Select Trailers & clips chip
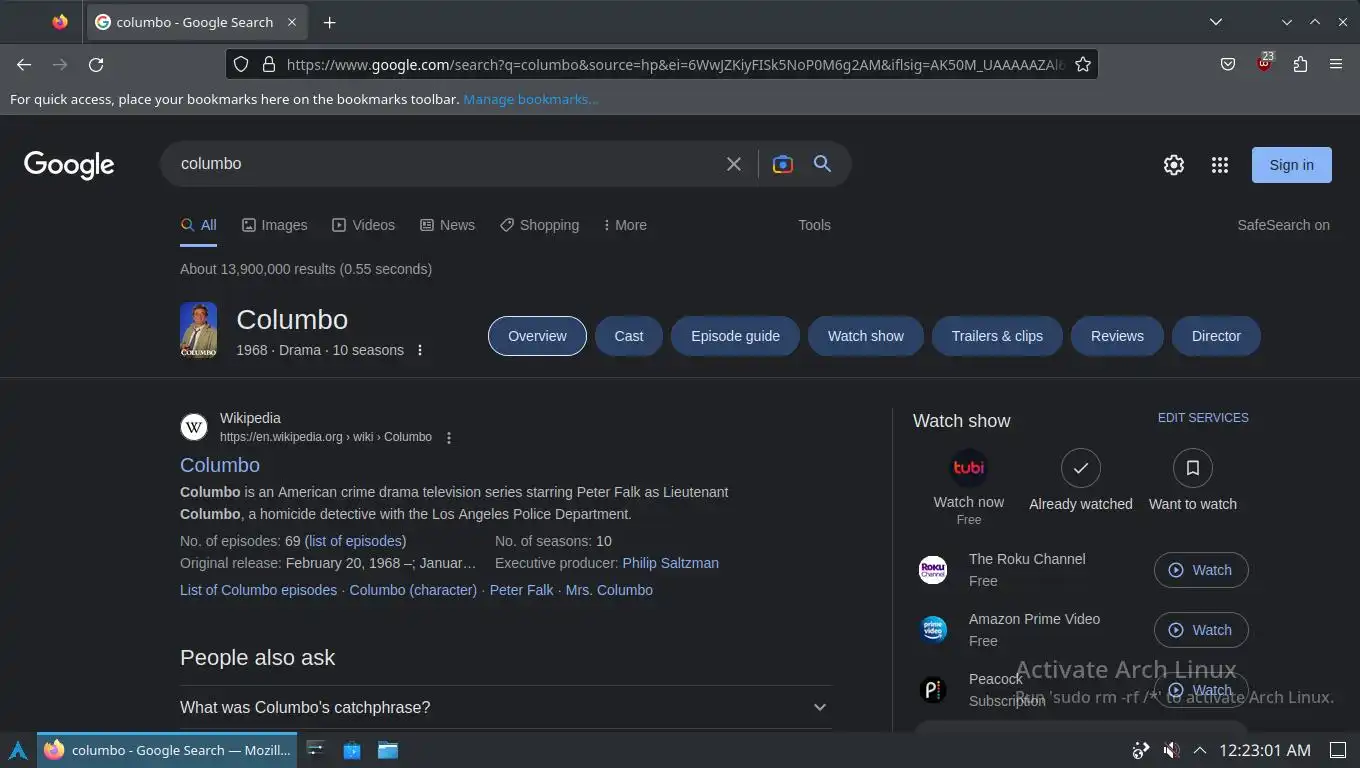Screen dimensions: 1360x768 (x=997, y=336)
